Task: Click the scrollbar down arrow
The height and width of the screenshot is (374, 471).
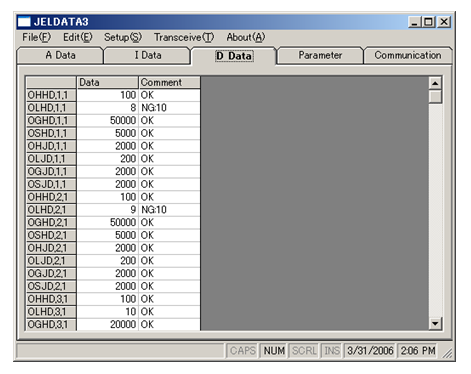Action: click(435, 323)
